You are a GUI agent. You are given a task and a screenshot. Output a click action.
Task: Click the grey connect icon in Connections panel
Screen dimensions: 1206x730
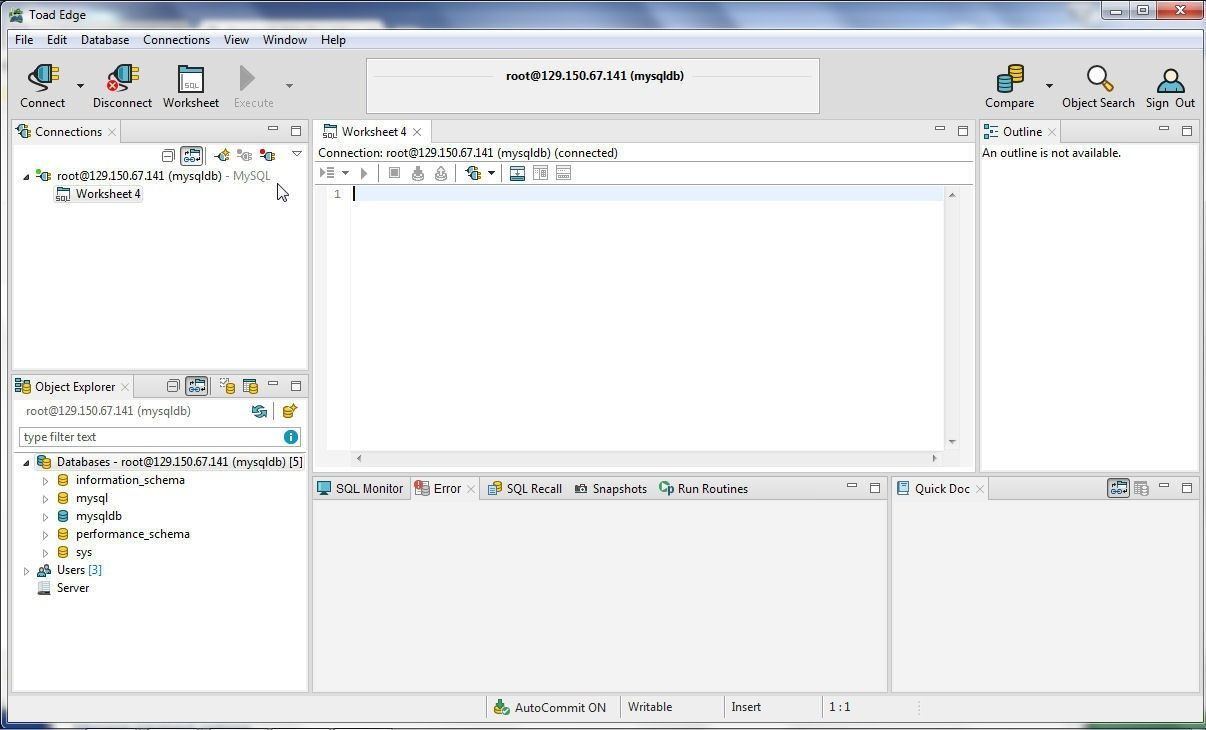[244, 155]
